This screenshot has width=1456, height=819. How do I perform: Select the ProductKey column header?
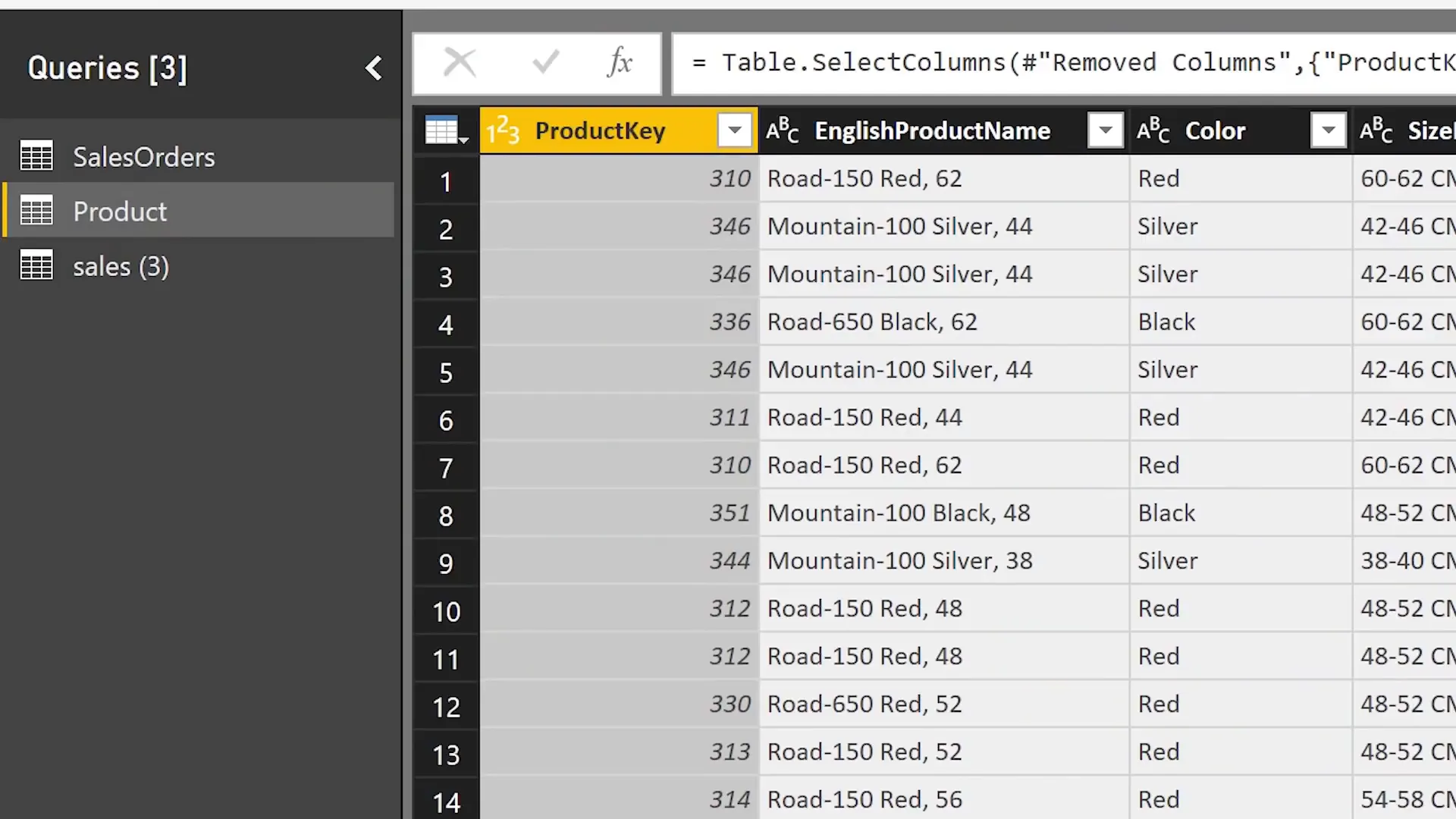pos(619,131)
